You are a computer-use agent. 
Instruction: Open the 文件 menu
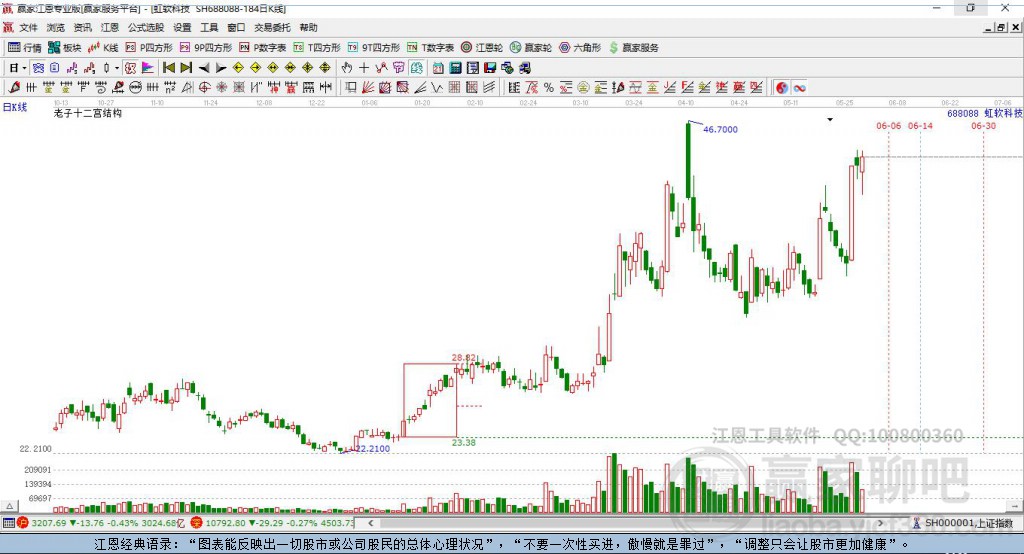pyautogui.click(x=28, y=27)
